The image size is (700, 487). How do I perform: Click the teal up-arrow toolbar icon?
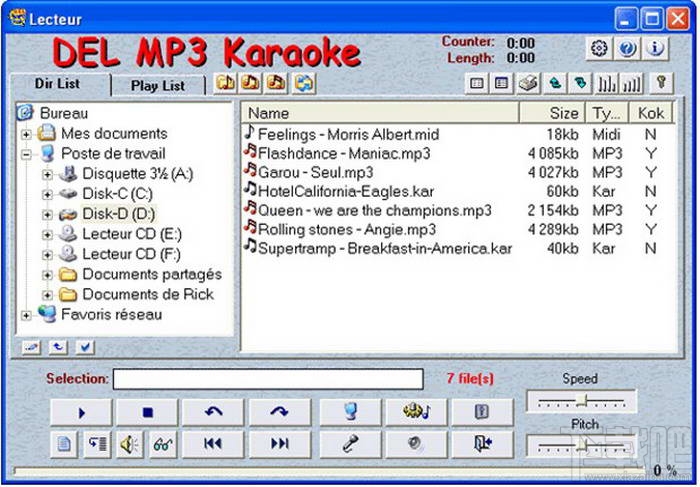(555, 83)
